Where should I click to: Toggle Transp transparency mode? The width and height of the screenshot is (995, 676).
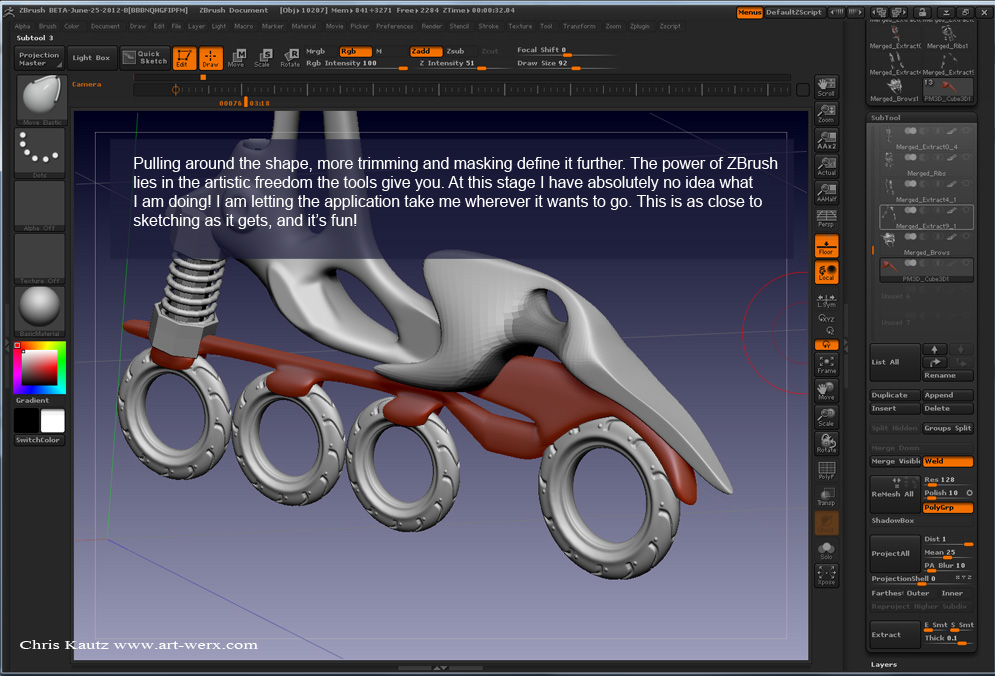point(826,496)
